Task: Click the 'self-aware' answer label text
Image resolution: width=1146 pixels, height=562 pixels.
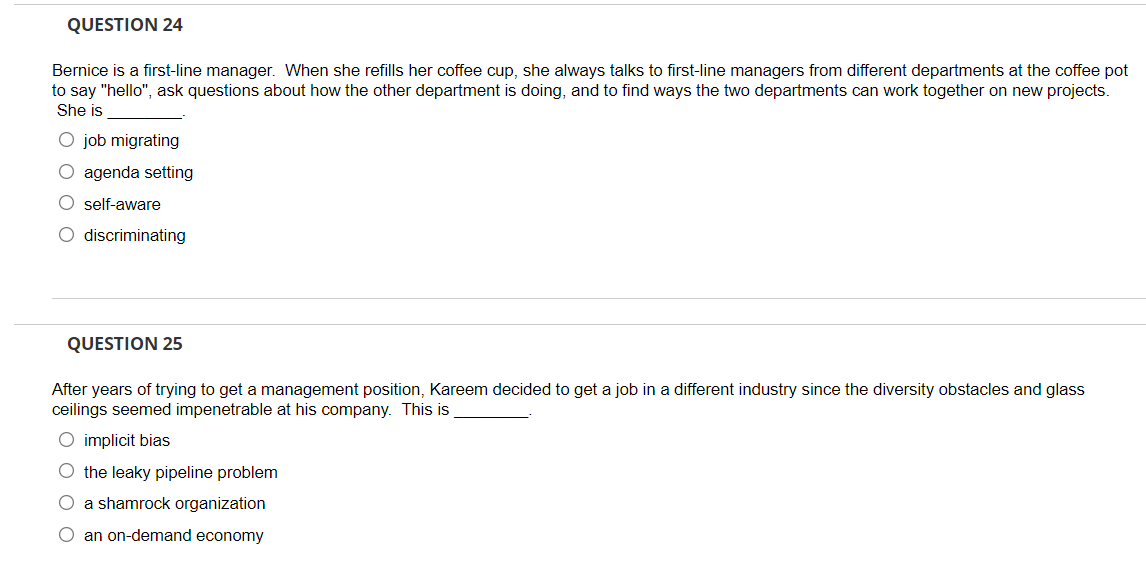Action: tap(122, 205)
